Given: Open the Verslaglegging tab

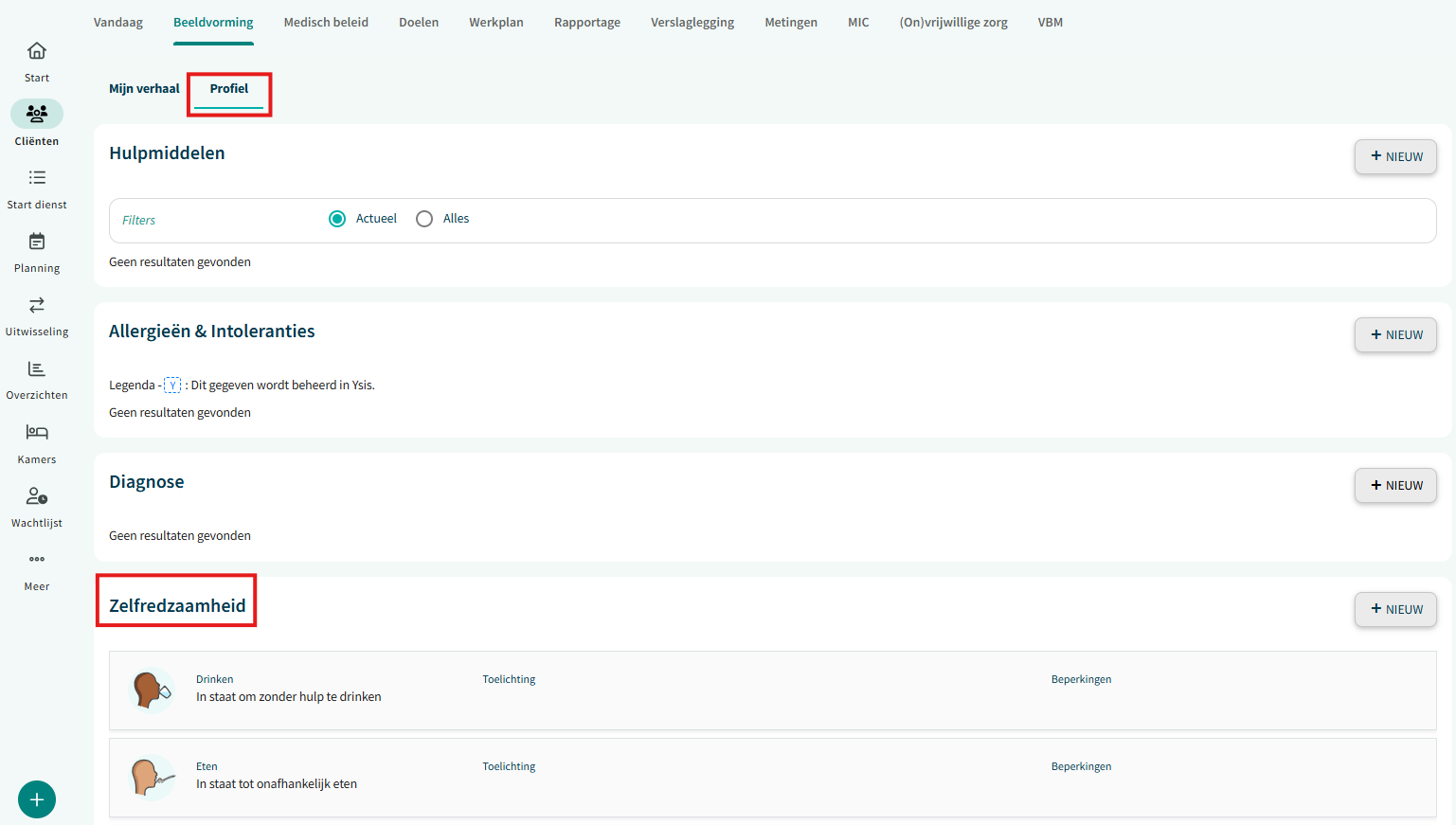Looking at the screenshot, I should click(692, 22).
